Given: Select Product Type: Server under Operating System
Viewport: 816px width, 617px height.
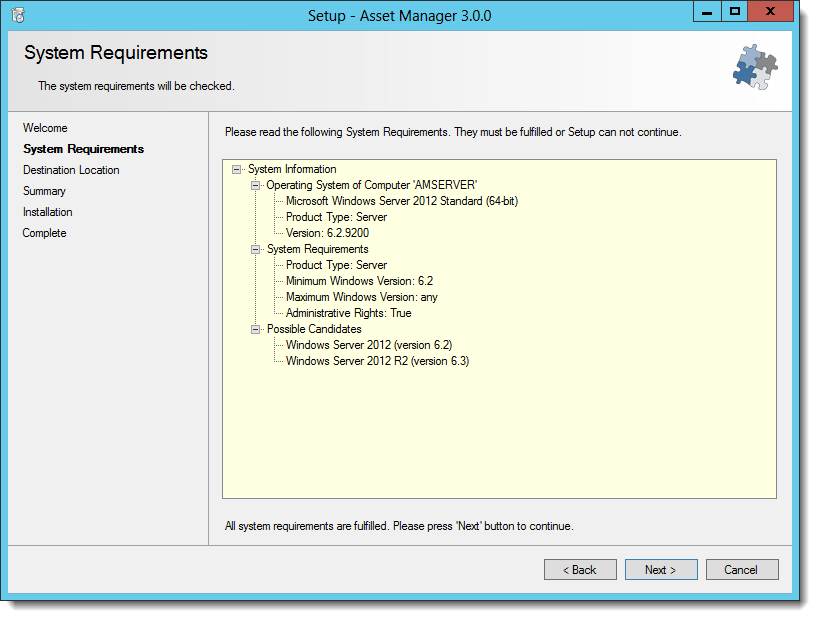Looking at the screenshot, I should coord(336,217).
